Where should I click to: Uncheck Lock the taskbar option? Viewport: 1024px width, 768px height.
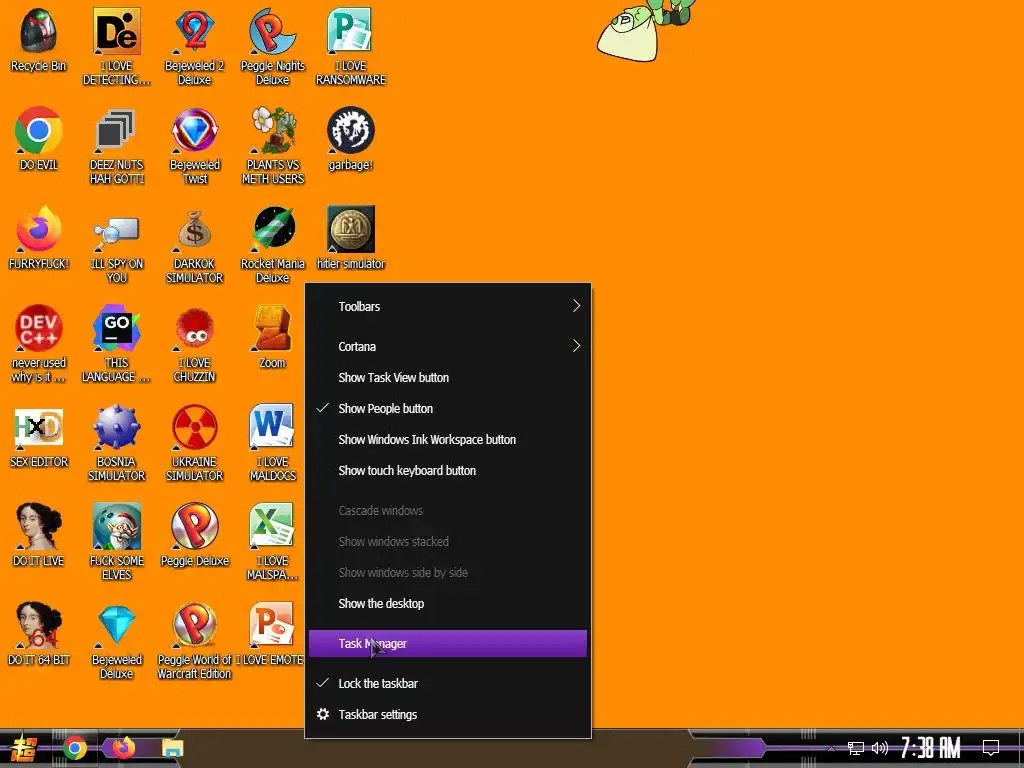click(x=448, y=684)
